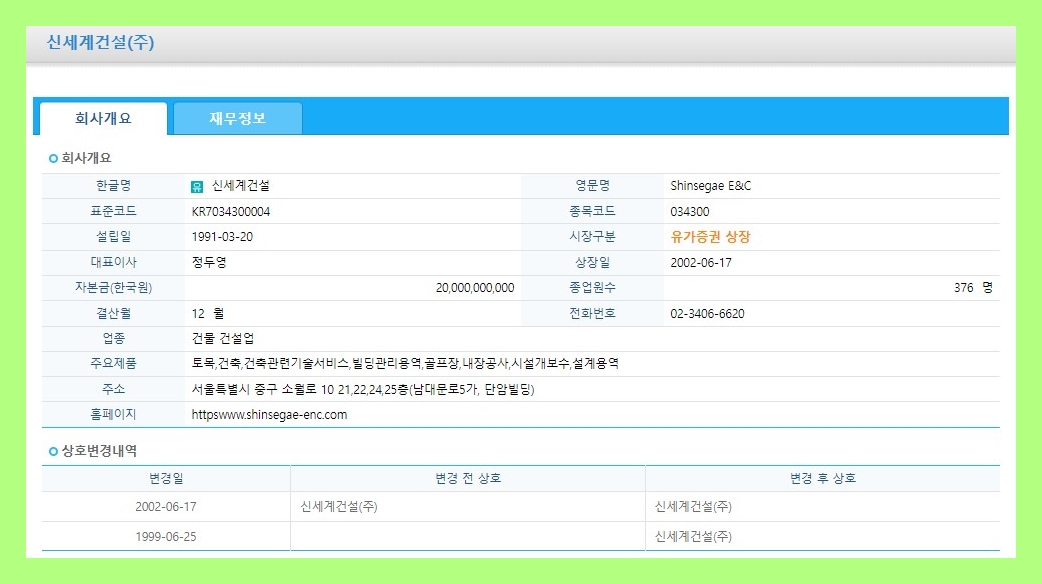
Task: Click the 전화번호 label
Action: (x=593, y=314)
